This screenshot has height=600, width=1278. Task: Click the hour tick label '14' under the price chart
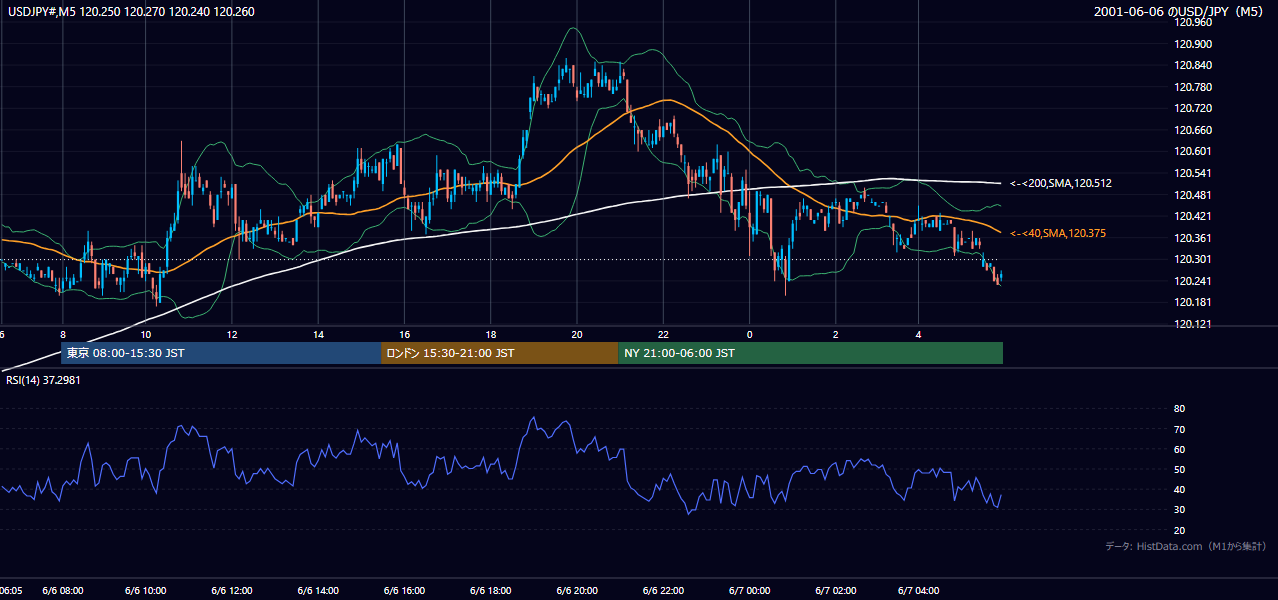(318, 334)
